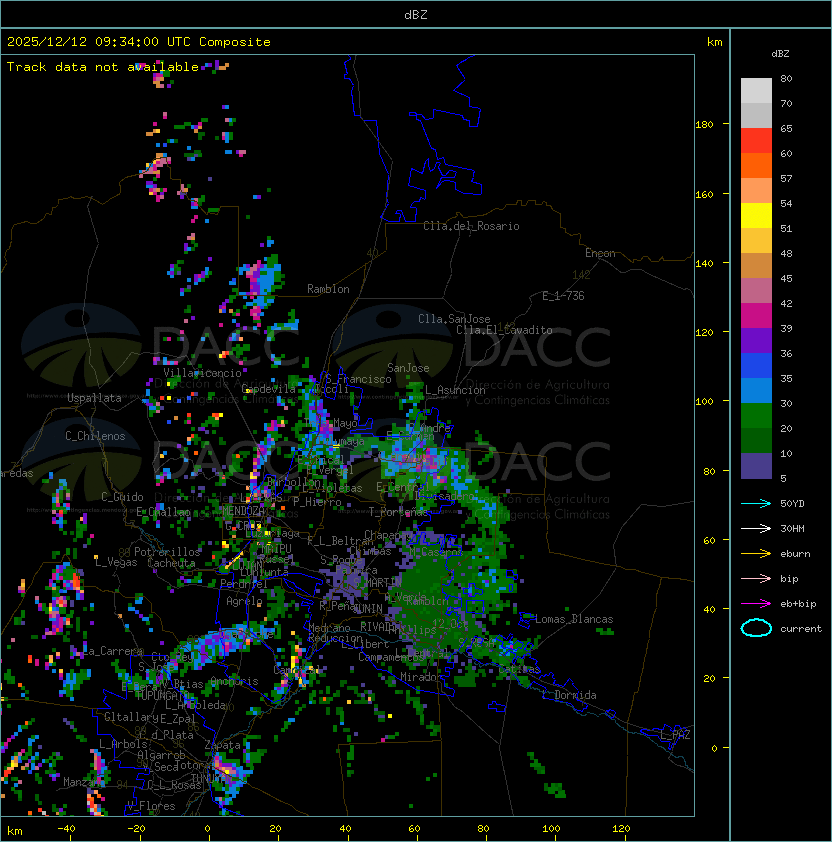Pick the slate-purple bottom swatch of dBZ scale

pos(756,466)
